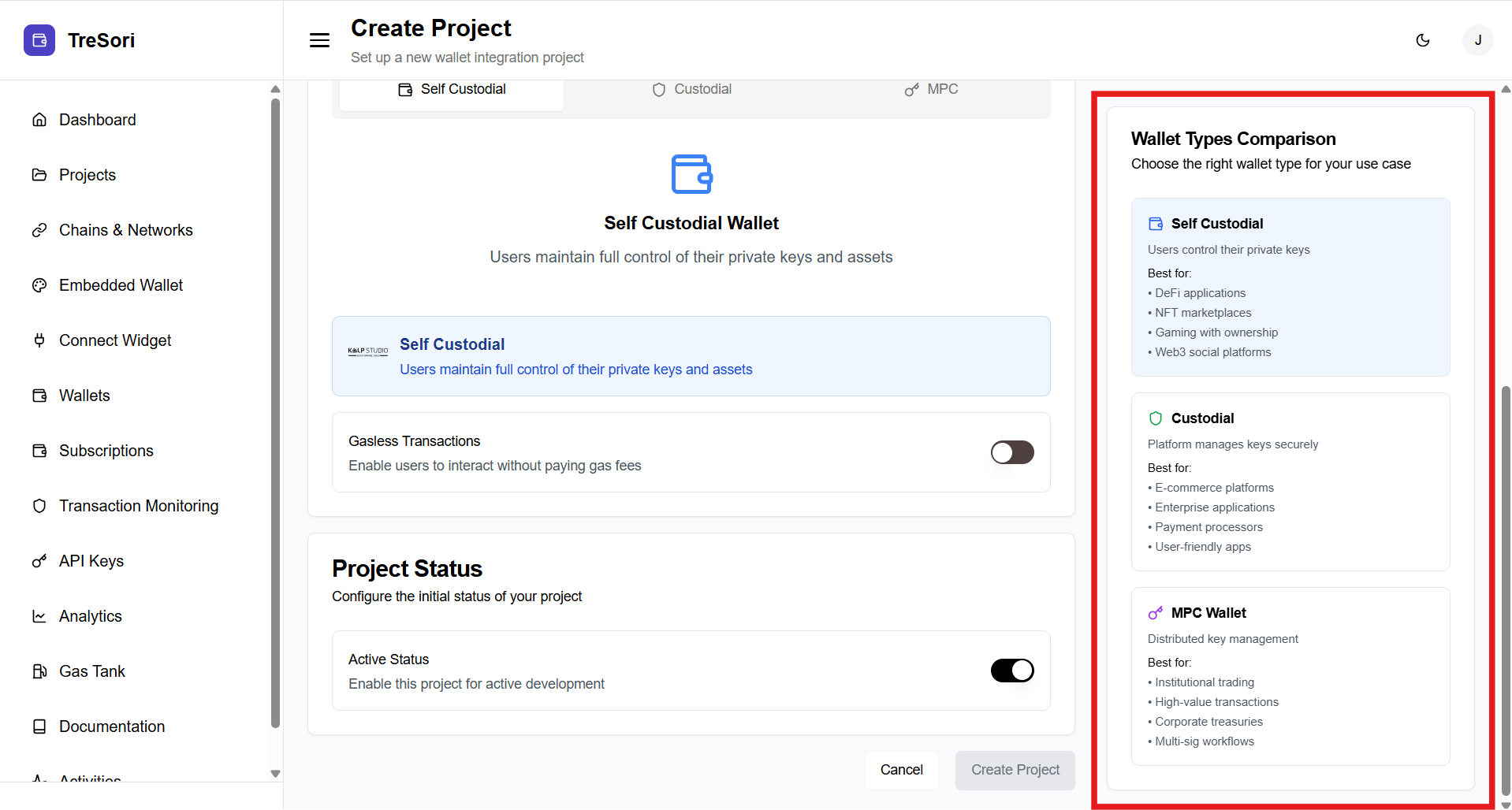The height and width of the screenshot is (810, 1512).
Task: Click the TreSori logo icon
Action: pos(39,40)
